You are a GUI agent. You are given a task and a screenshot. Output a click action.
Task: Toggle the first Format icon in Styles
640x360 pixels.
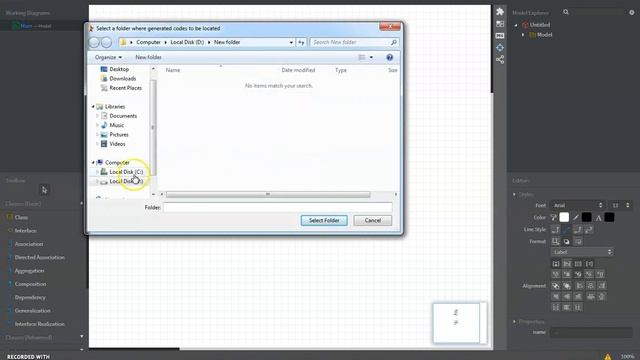pos(556,242)
